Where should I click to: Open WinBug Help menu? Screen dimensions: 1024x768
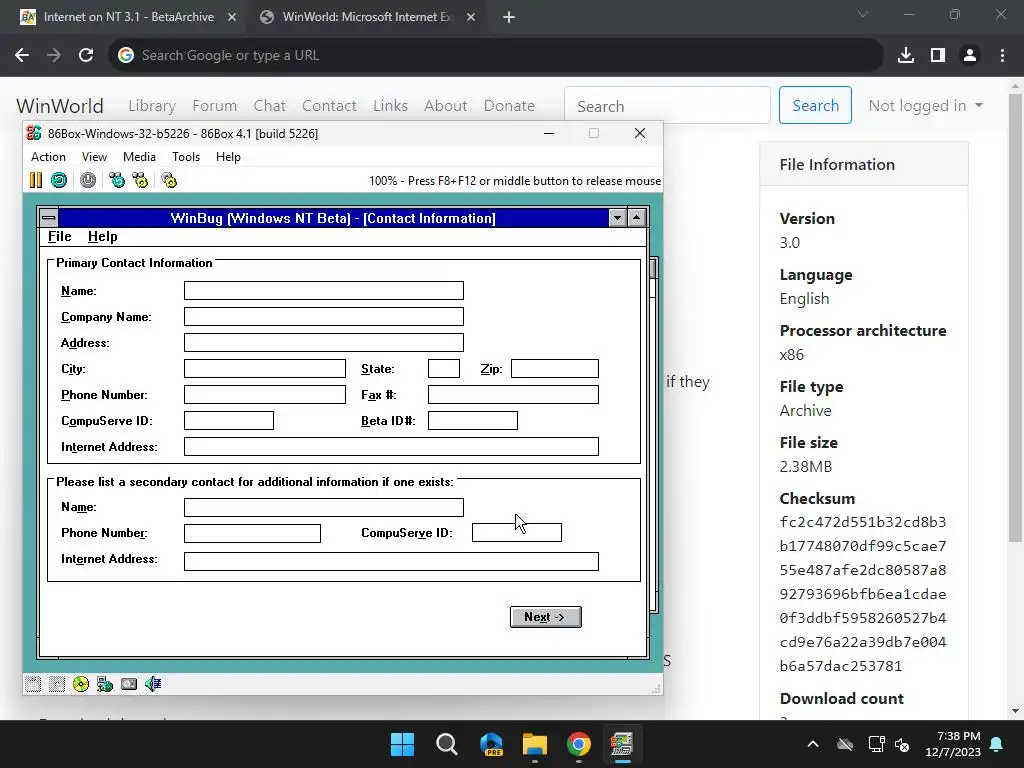(103, 236)
